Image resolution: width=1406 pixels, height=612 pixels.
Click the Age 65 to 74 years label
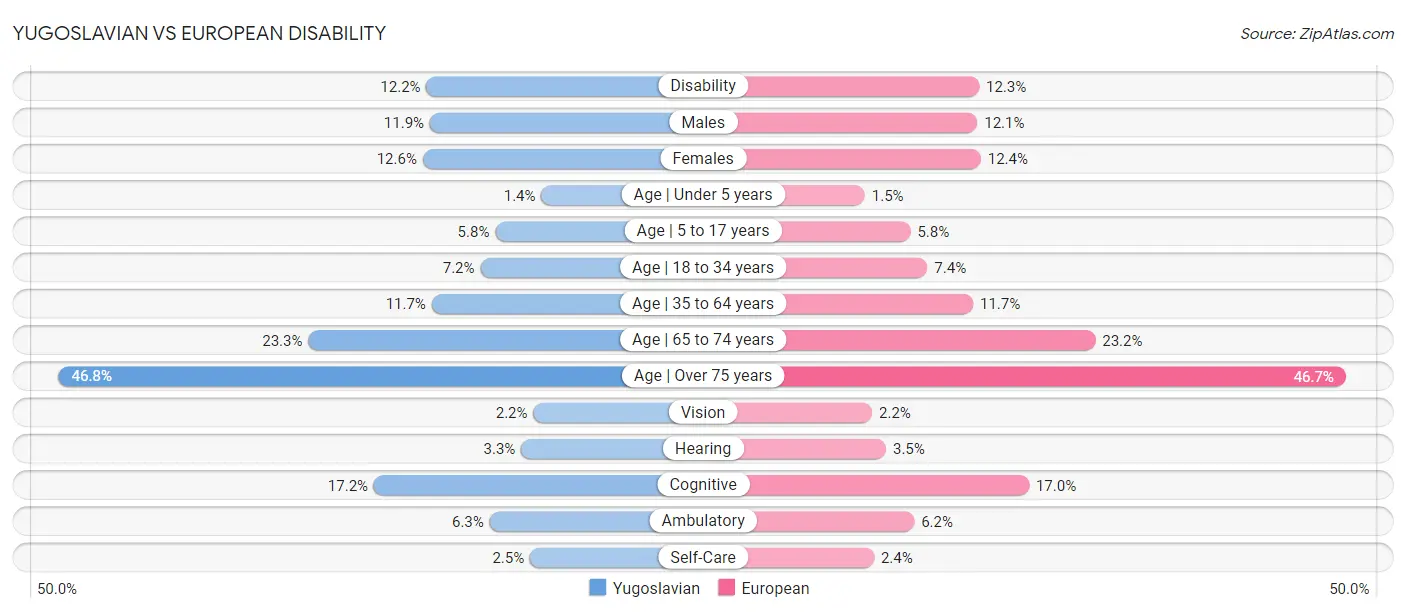tap(703, 340)
